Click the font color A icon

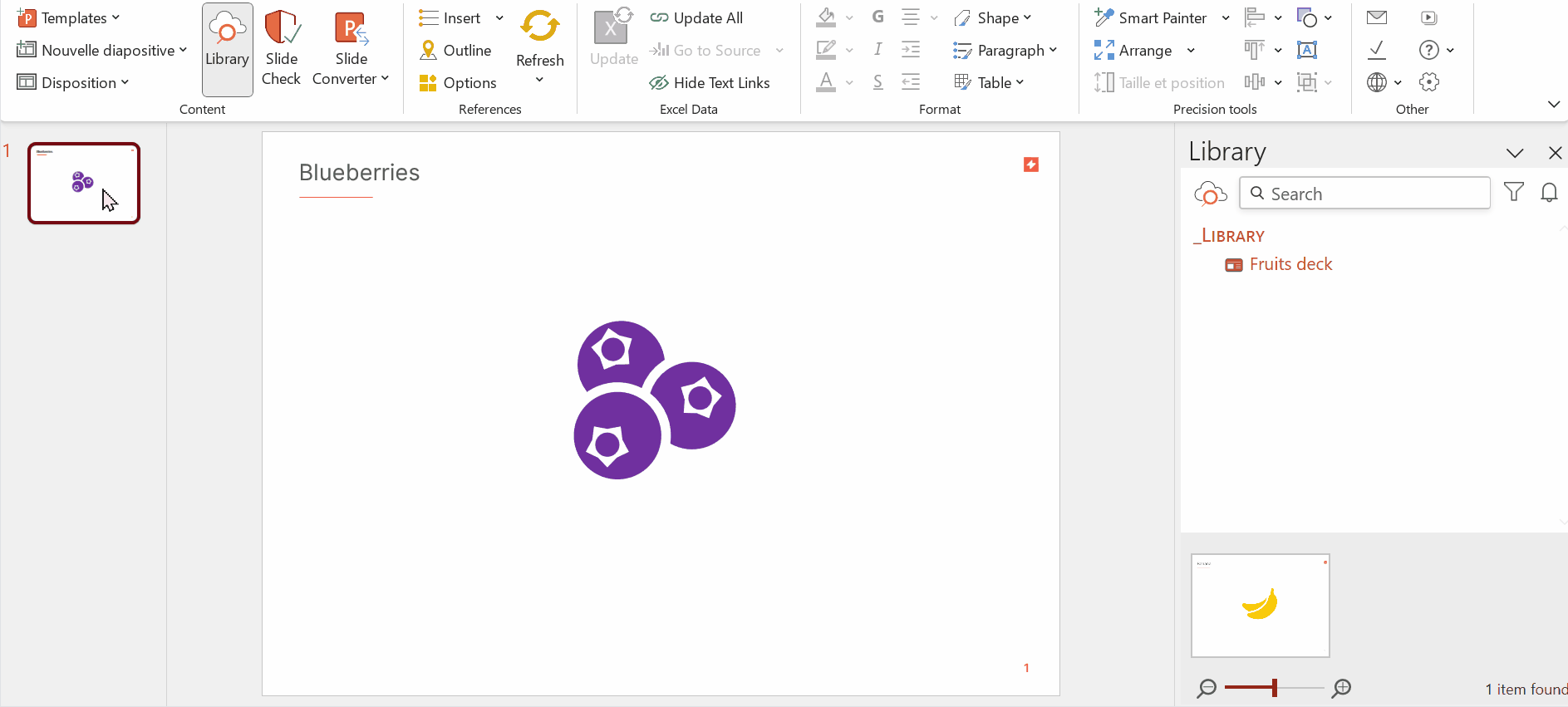point(826,81)
